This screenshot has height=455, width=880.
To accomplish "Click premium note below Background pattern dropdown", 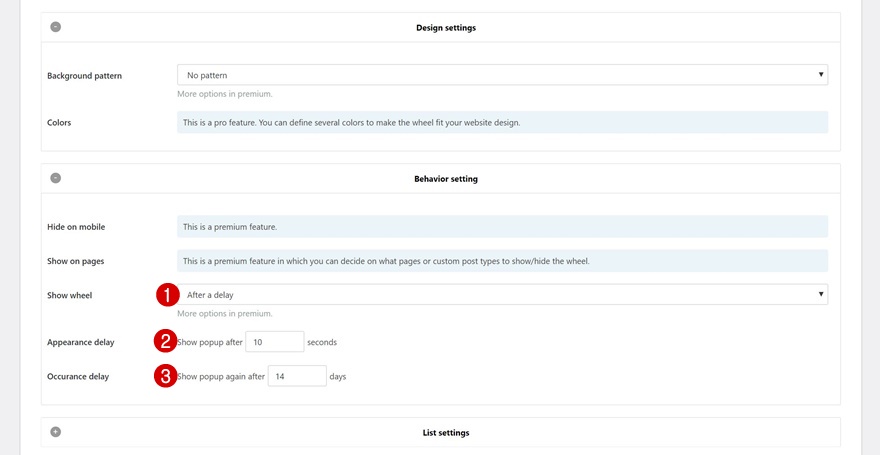I will tap(225, 94).
